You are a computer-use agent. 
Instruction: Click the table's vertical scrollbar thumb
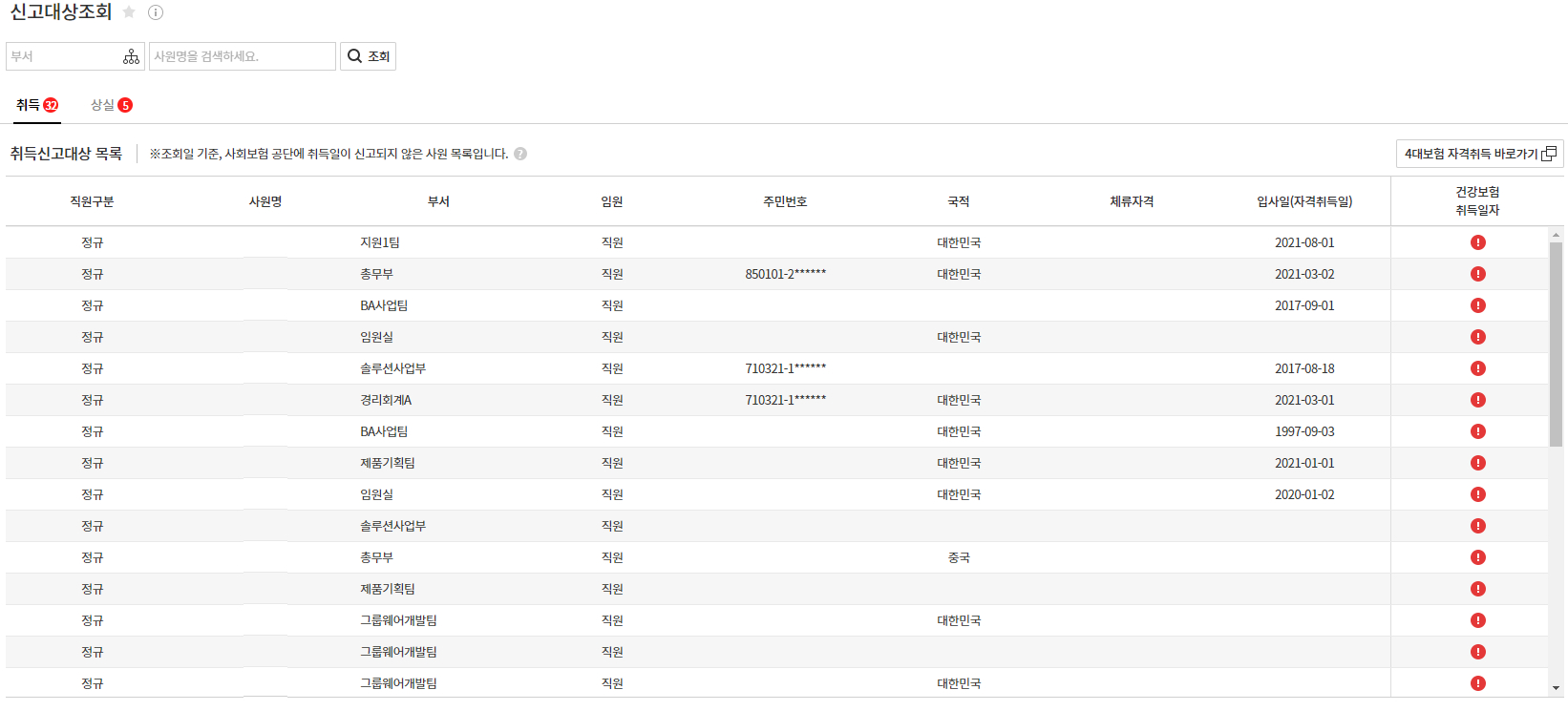pyautogui.click(x=1556, y=344)
